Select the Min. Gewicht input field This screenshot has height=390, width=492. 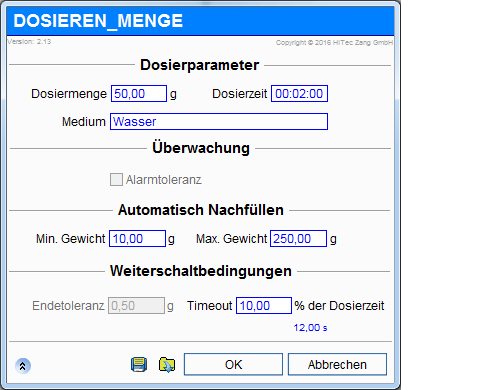(x=137, y=239)
